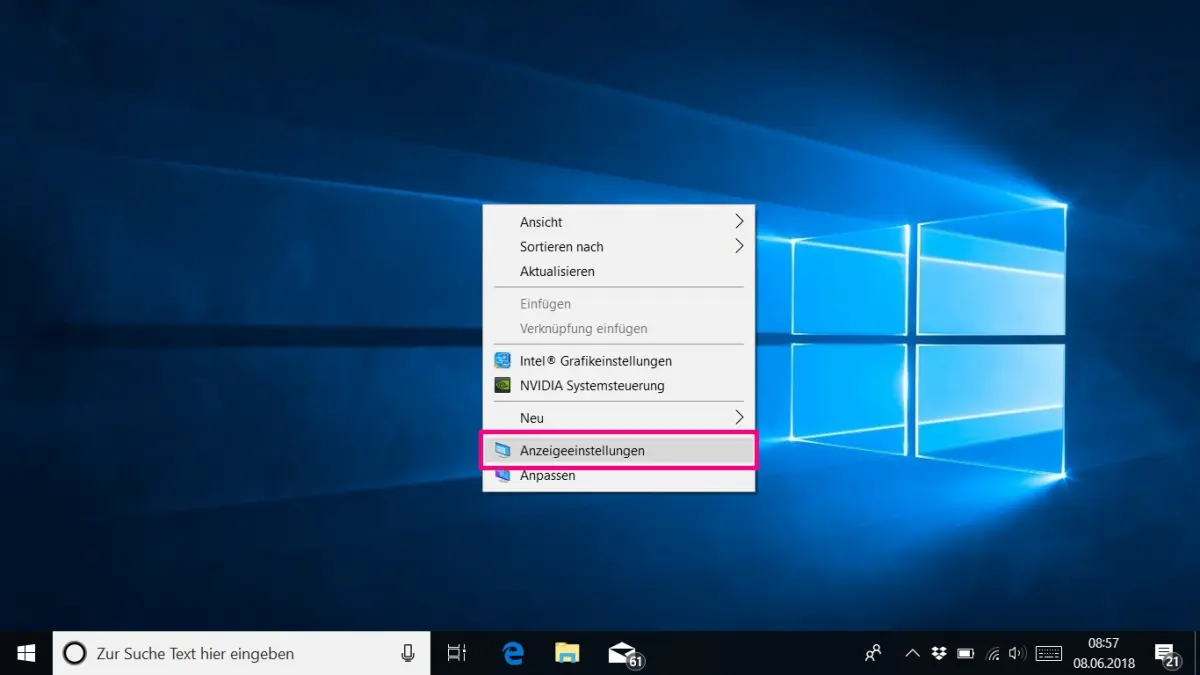Open the Windows Start menu
1200x675 pixels.
pyautogui.click(x=26, y=653)
